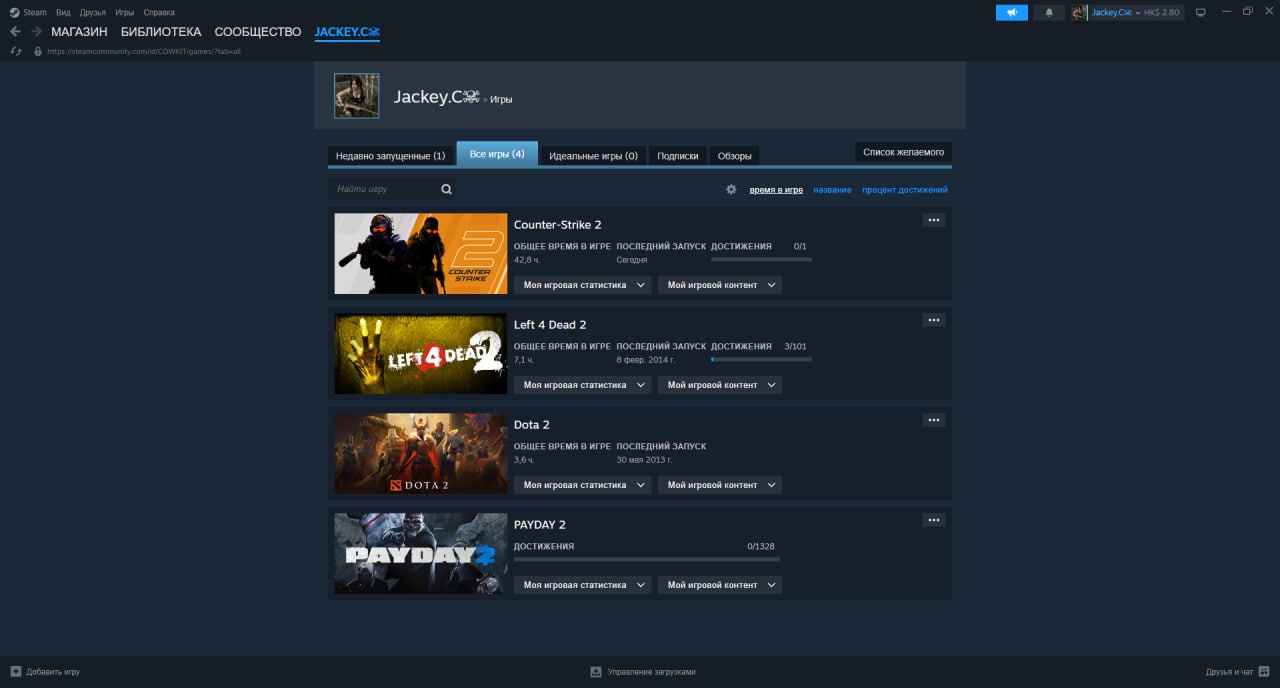Reload page with the refresh icon
The image size is (1280, 688).
pos(16,51)
